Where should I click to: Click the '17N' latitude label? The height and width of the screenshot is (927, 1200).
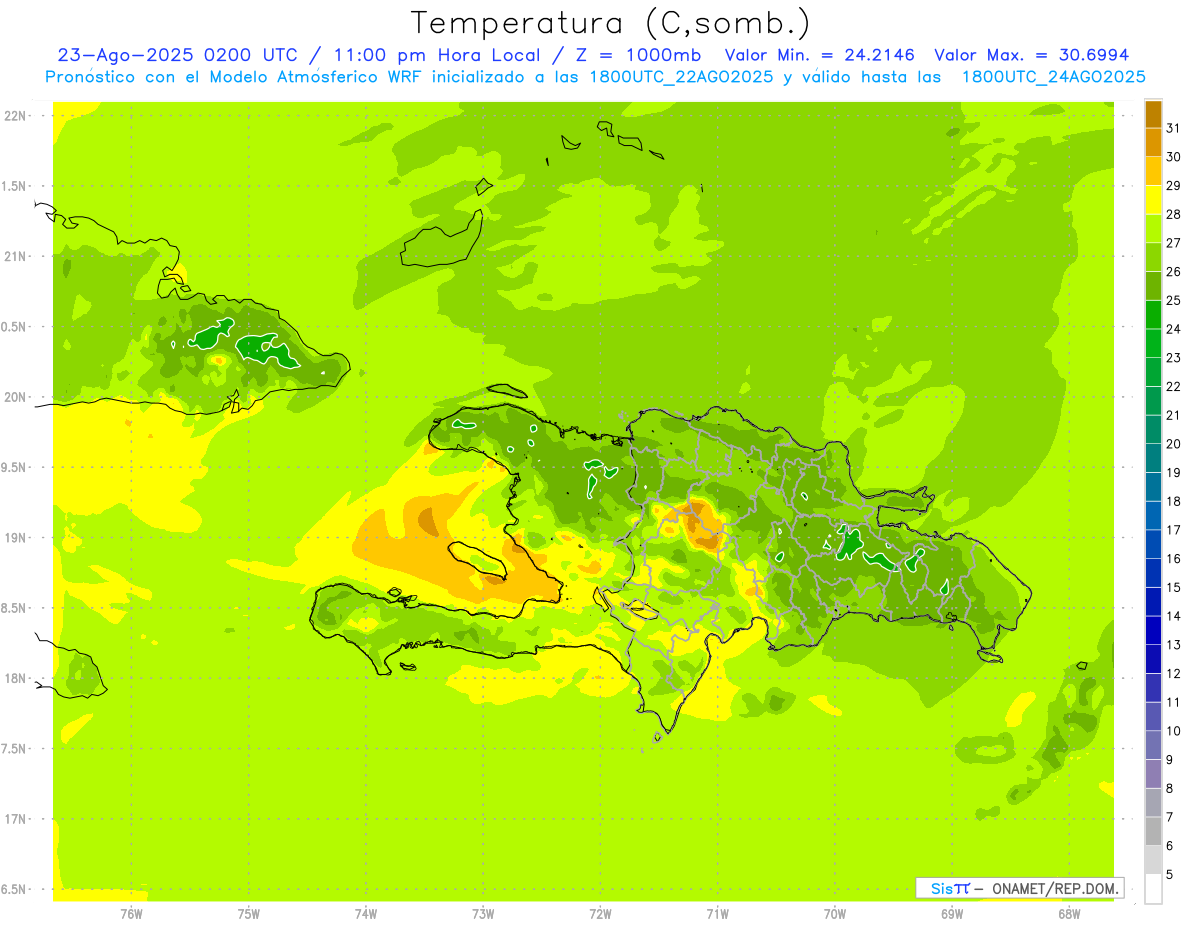(15, 819)
